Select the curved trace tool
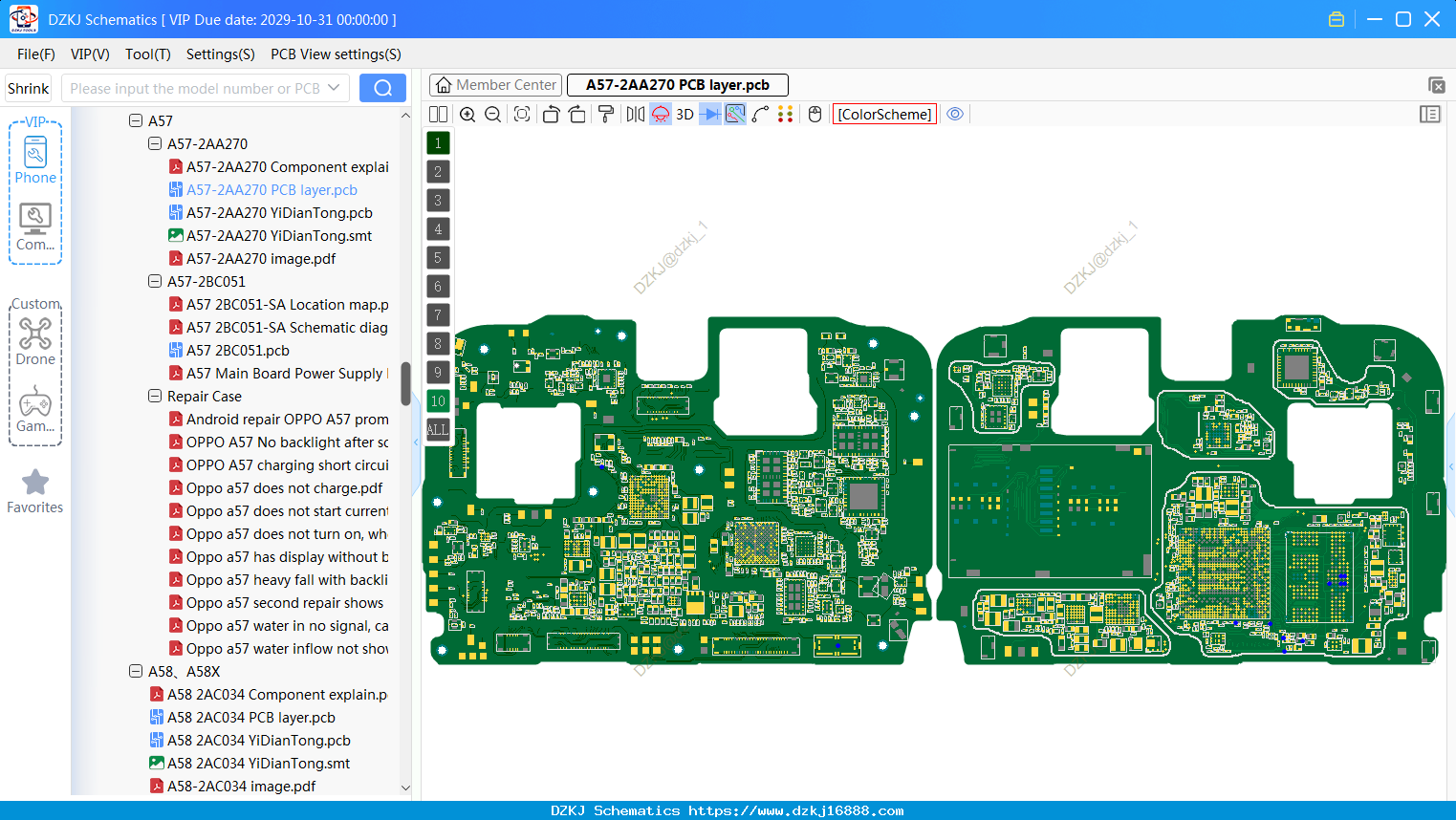The width and height of the screenshot is (1456, 820). click(x=760, y=115)
